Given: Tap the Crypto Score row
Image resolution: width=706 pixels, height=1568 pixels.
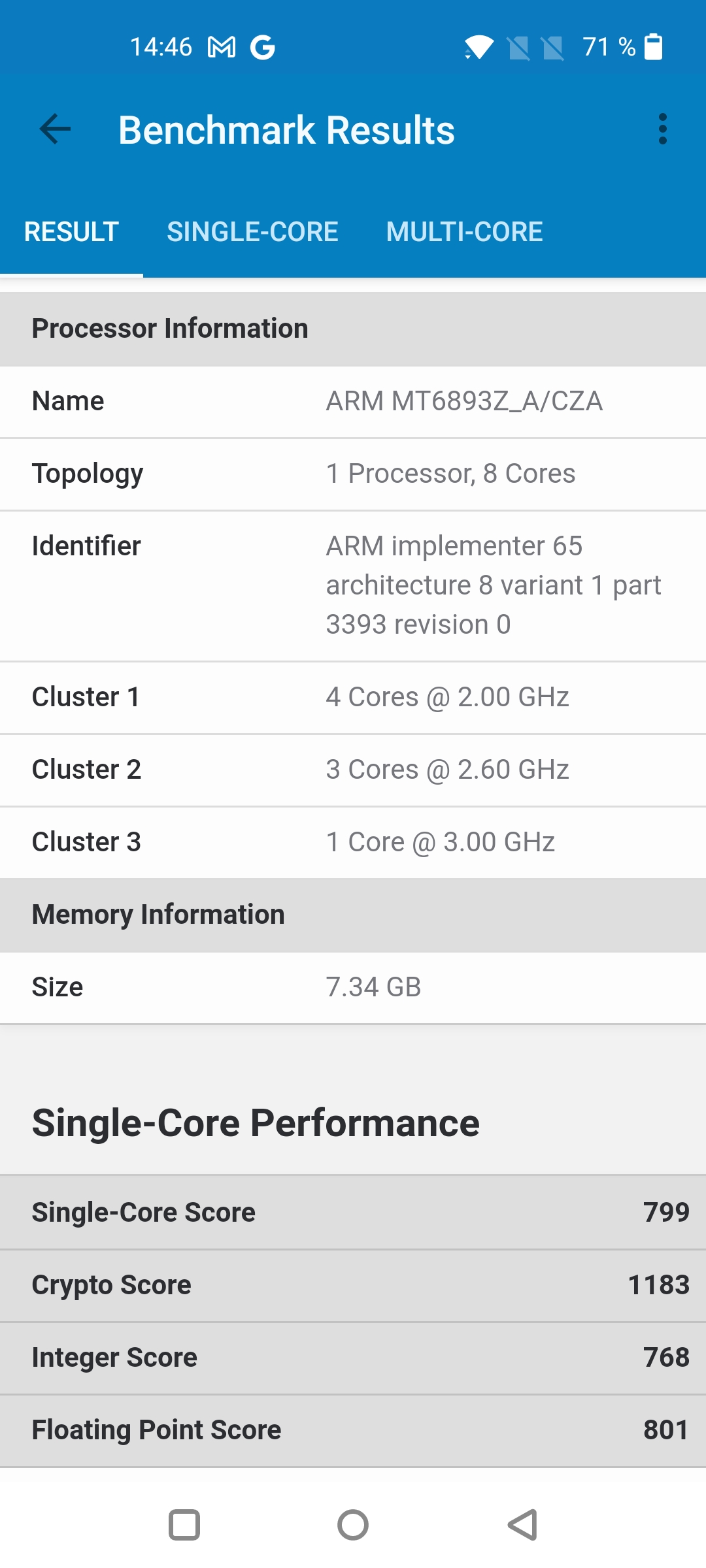Looking at the screenshot, I should [353, 1285].
